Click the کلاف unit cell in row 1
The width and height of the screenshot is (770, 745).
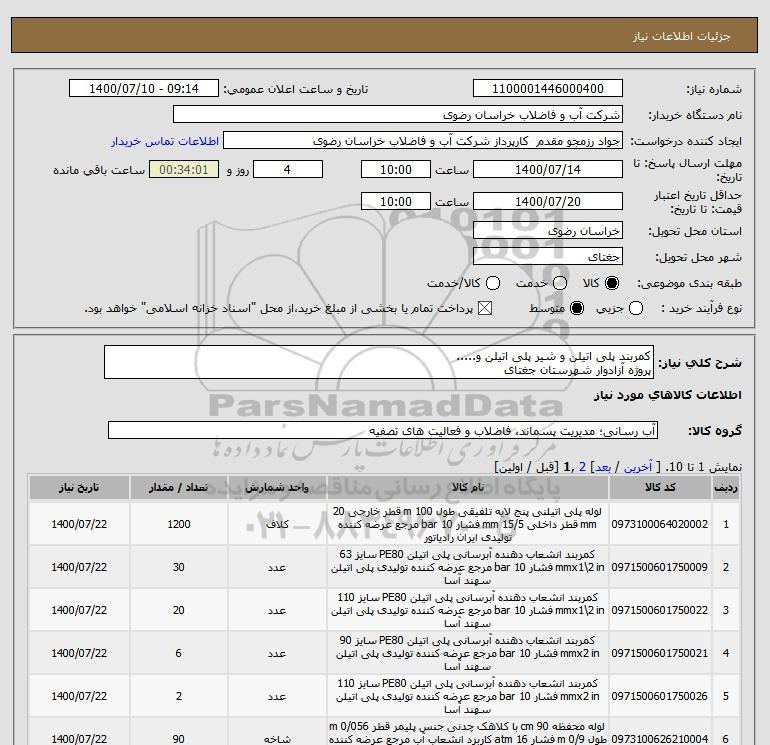point(277,524)
